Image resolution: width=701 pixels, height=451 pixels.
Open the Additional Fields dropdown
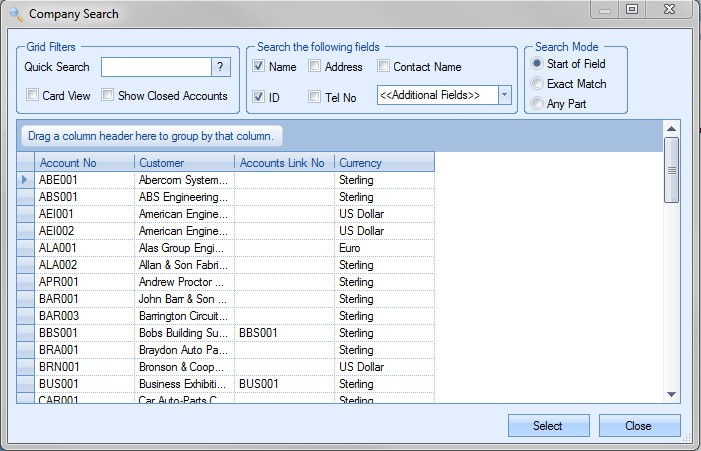point(504,95)
